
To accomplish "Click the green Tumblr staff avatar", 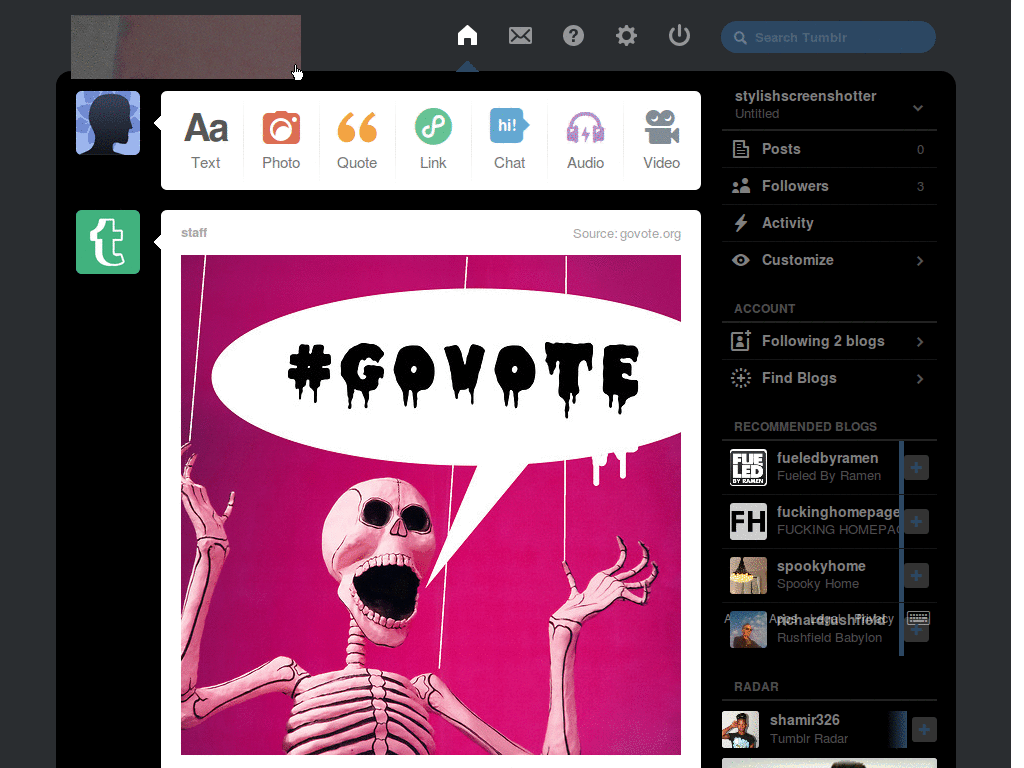I will tap(108, 242).
